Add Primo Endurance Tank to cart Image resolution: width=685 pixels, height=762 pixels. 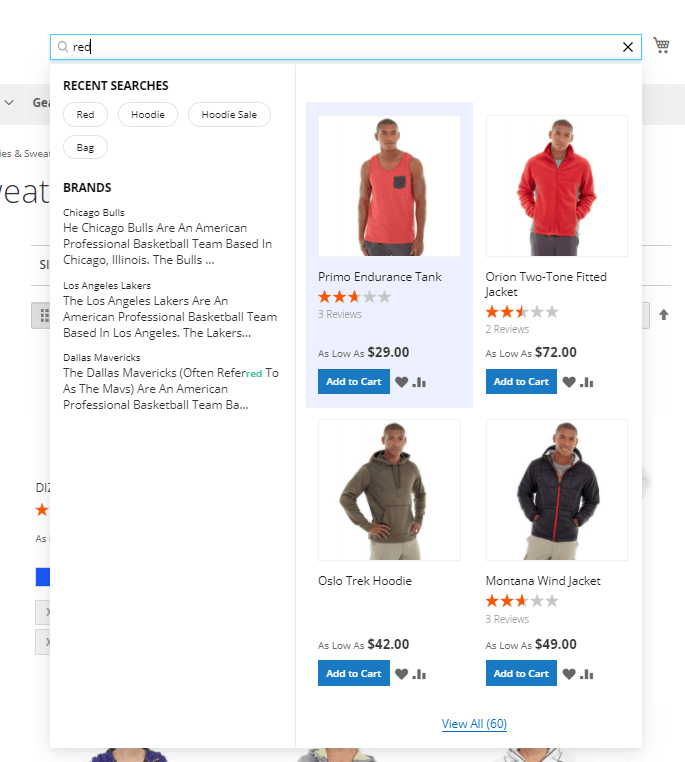tap(353, 381)
